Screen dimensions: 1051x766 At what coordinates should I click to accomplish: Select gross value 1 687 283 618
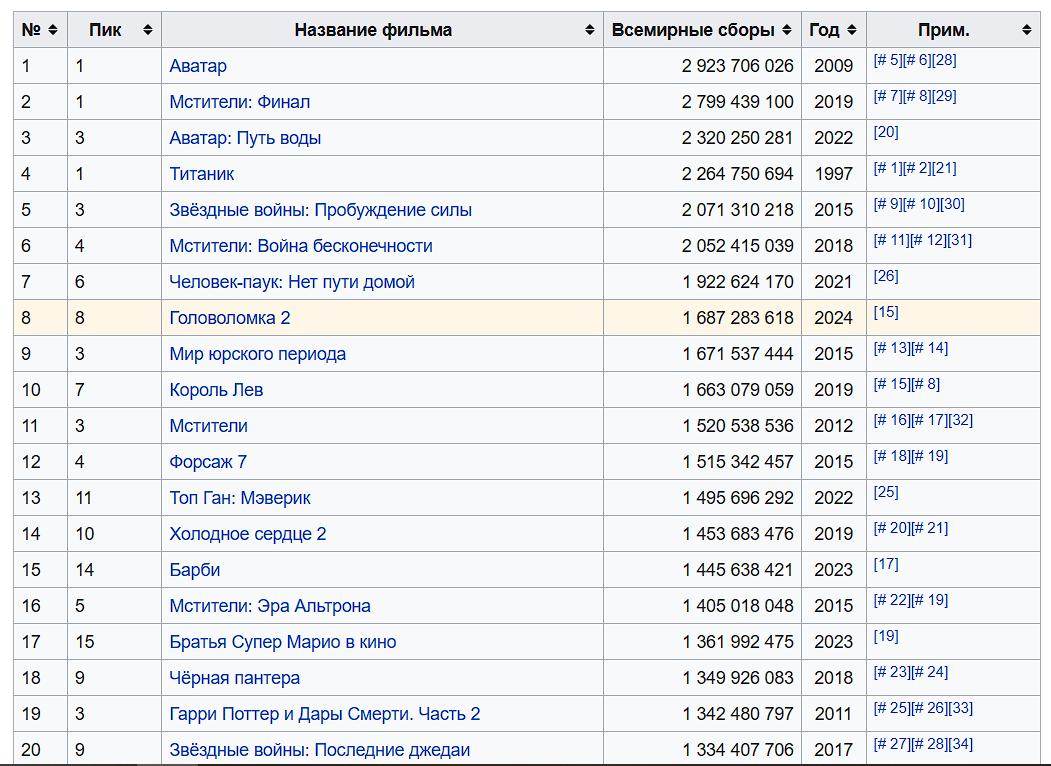tap(738, 318)
